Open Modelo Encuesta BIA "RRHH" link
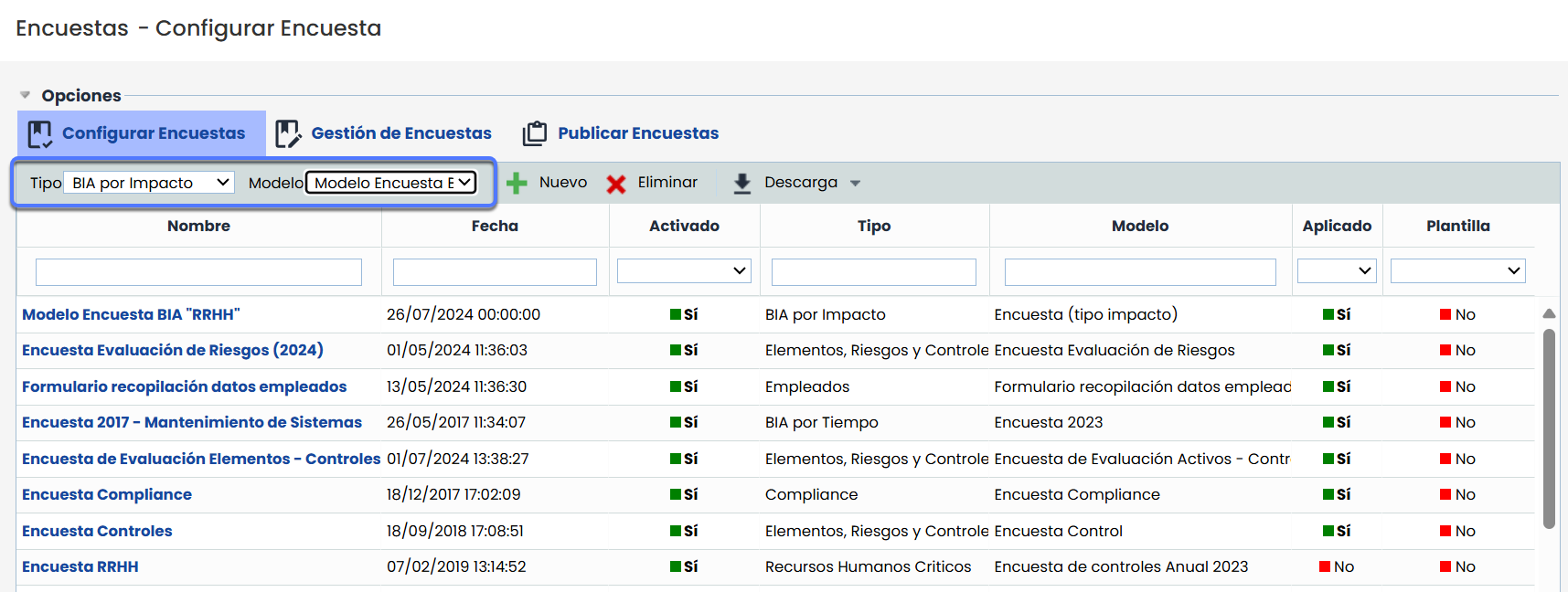This screenshot has width=1568, height=592. point(131,314)
